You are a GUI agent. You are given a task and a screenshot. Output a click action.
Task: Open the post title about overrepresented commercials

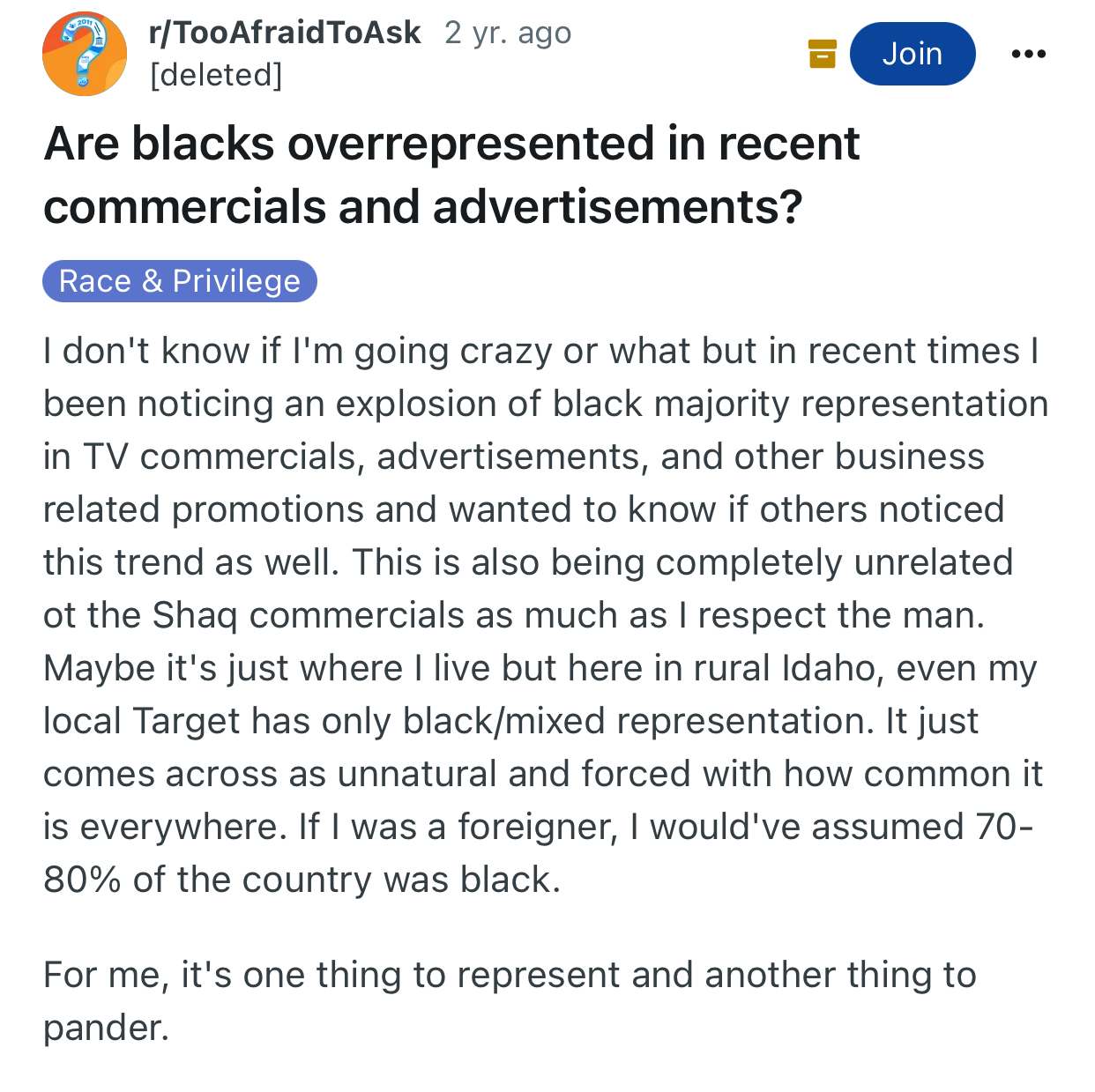pyautogui.click(x=451, y=175)
